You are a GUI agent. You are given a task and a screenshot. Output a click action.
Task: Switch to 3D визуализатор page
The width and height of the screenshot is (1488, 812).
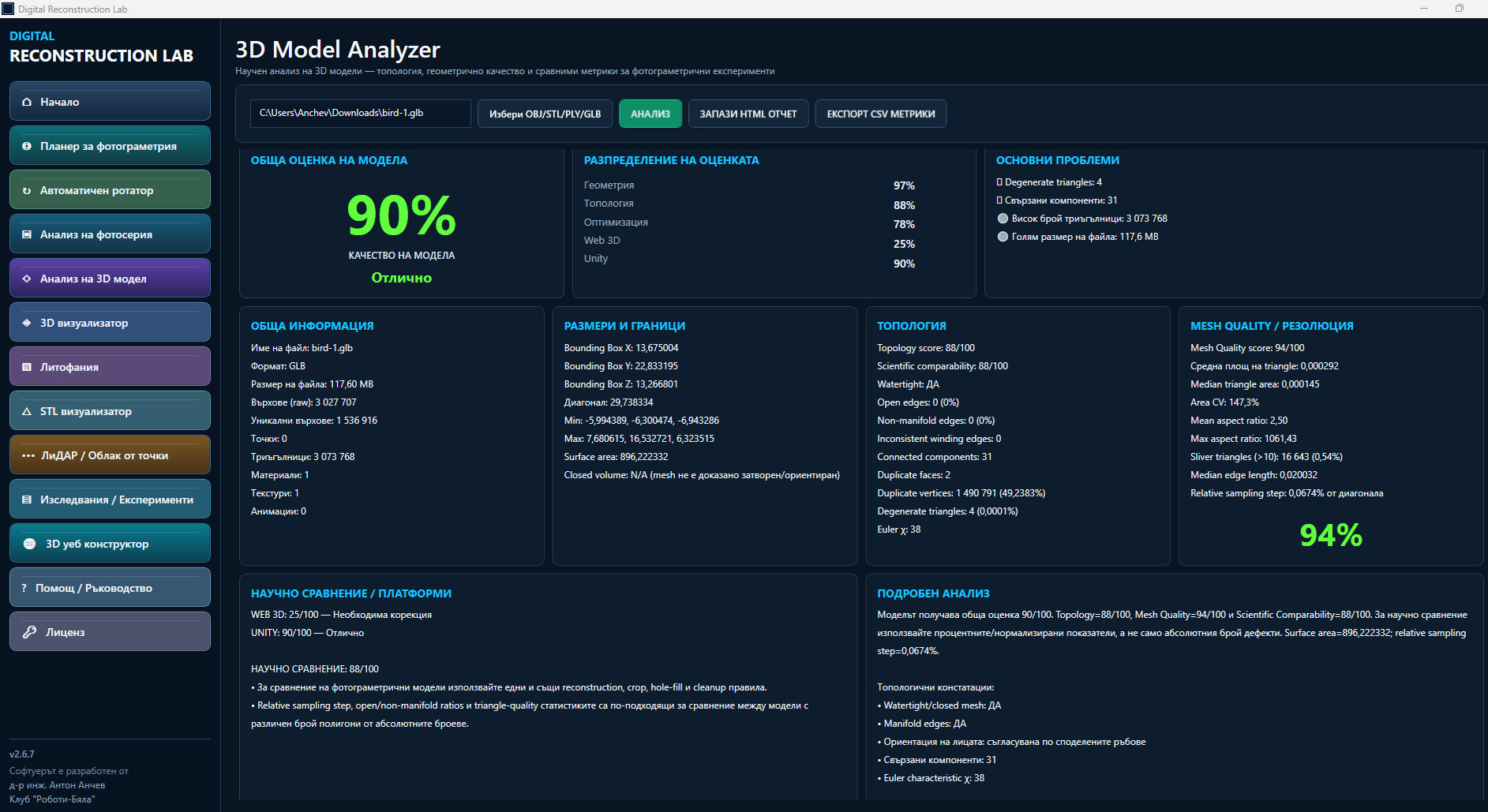(x=110, y=322)
